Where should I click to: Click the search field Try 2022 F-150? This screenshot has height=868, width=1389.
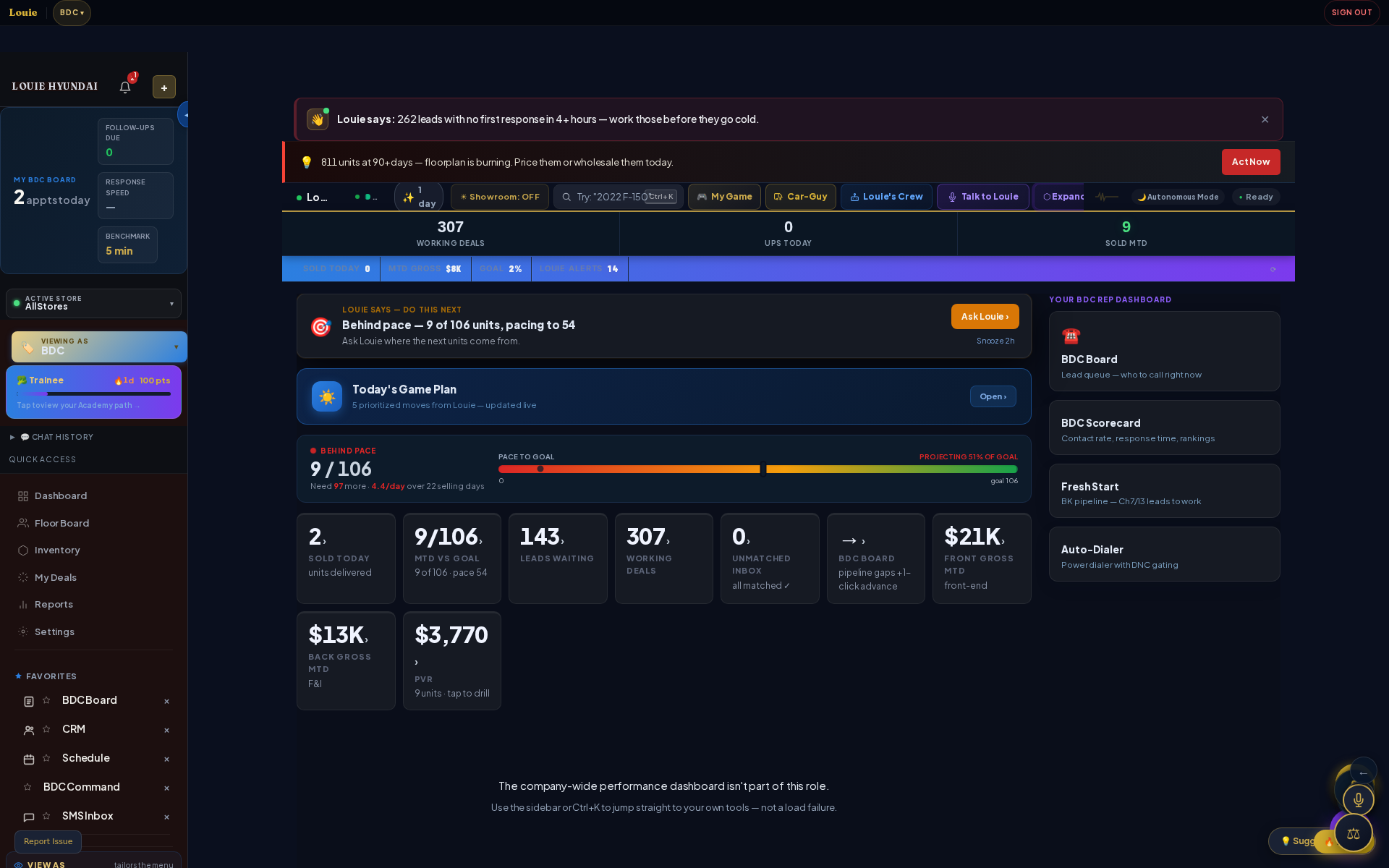coord(618,197)
